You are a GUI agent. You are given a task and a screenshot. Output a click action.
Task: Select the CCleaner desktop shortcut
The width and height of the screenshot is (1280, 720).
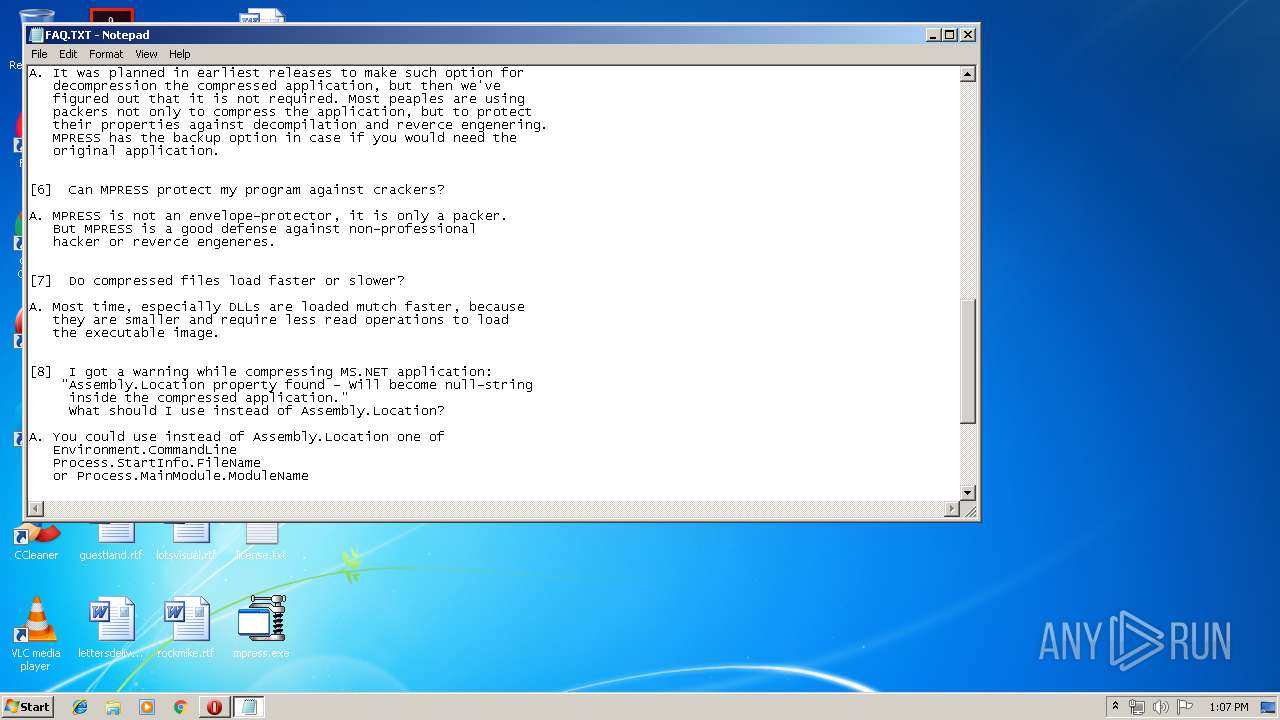[x=36, y=541]
